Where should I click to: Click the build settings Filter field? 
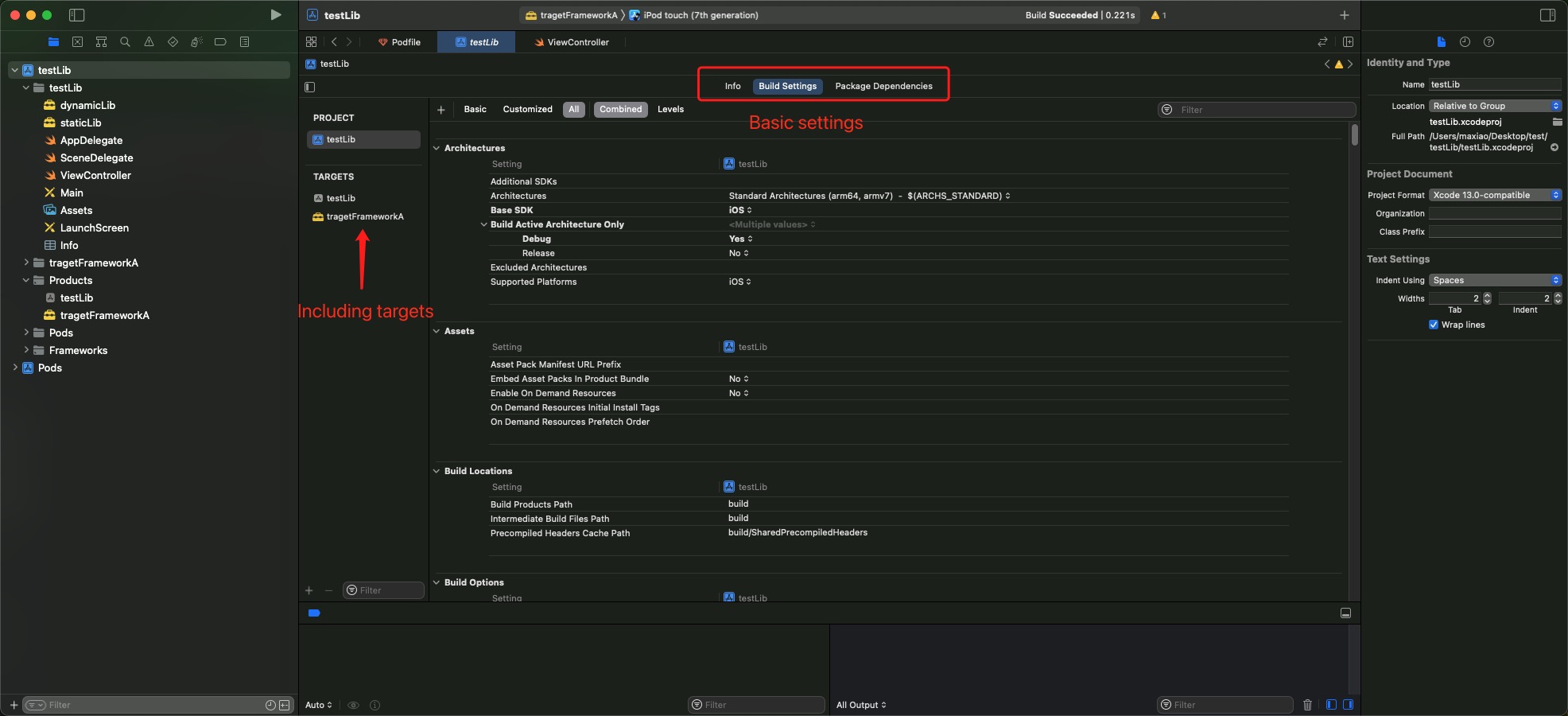(x=1256, y=110)
